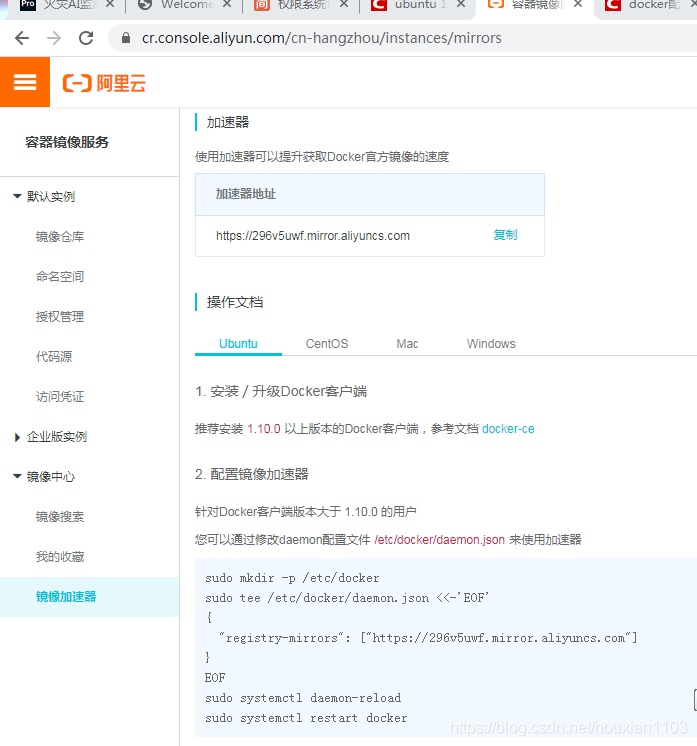Close the 容器镜像 active tab
This screenshot has width=697, height=746.
point(578,4)
